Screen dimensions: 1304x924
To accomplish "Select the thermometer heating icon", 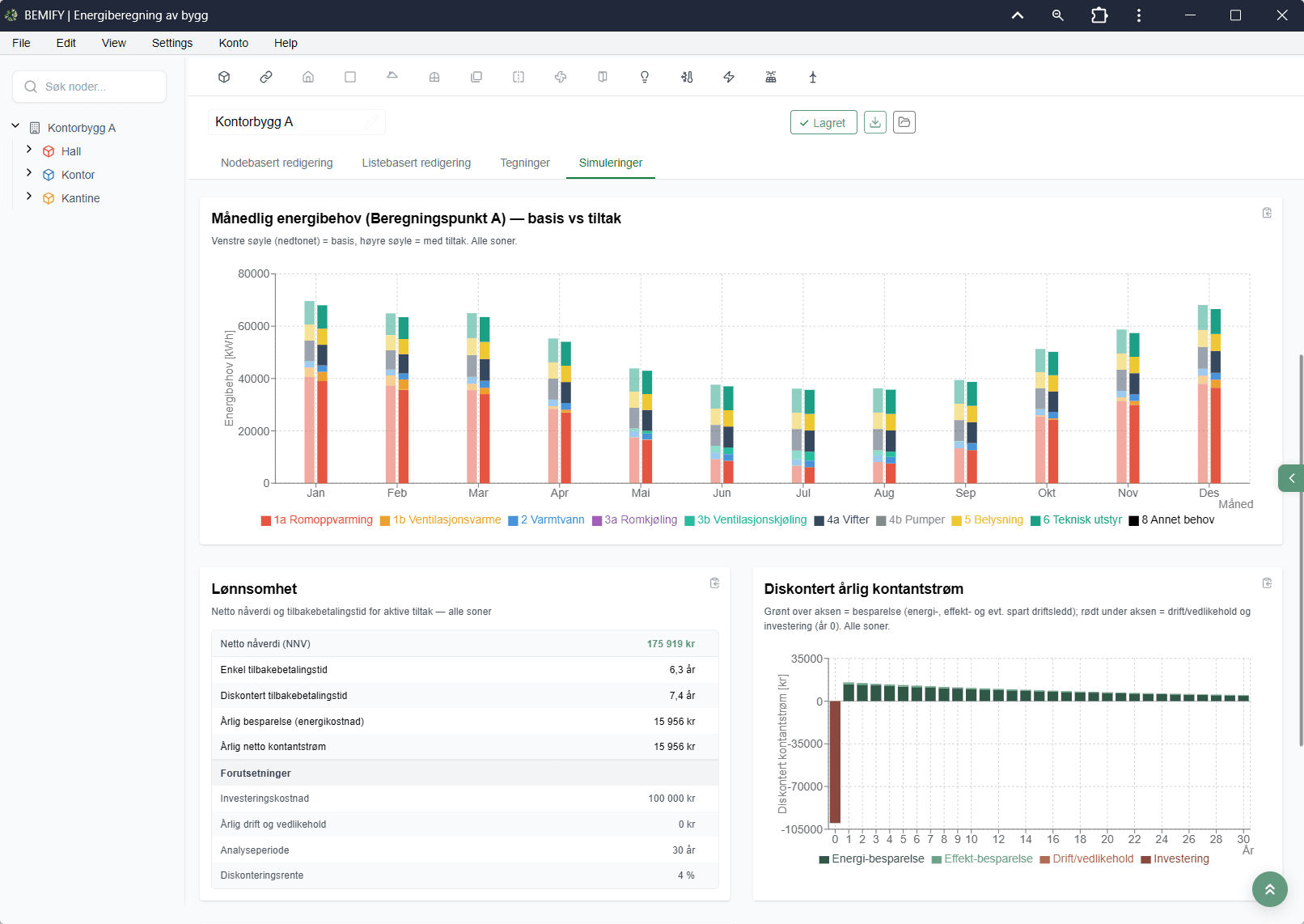I will click(x=687, y=77).
